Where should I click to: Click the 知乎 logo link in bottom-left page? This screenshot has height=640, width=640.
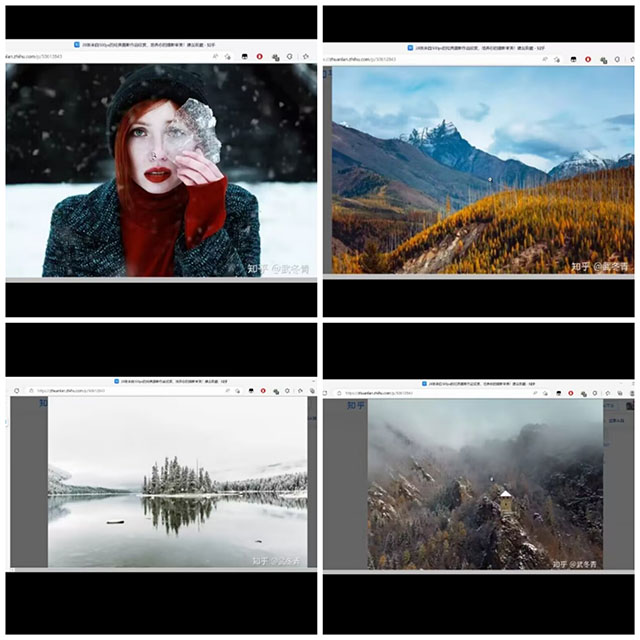pyautogui.click(x=42, y=403)
